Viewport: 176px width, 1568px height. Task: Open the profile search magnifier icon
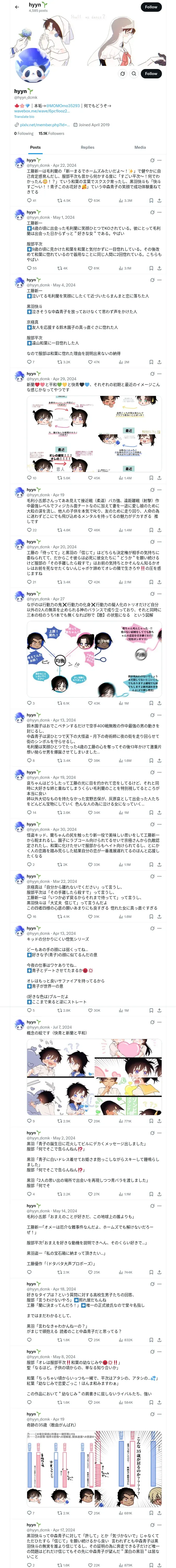[133, 74]
